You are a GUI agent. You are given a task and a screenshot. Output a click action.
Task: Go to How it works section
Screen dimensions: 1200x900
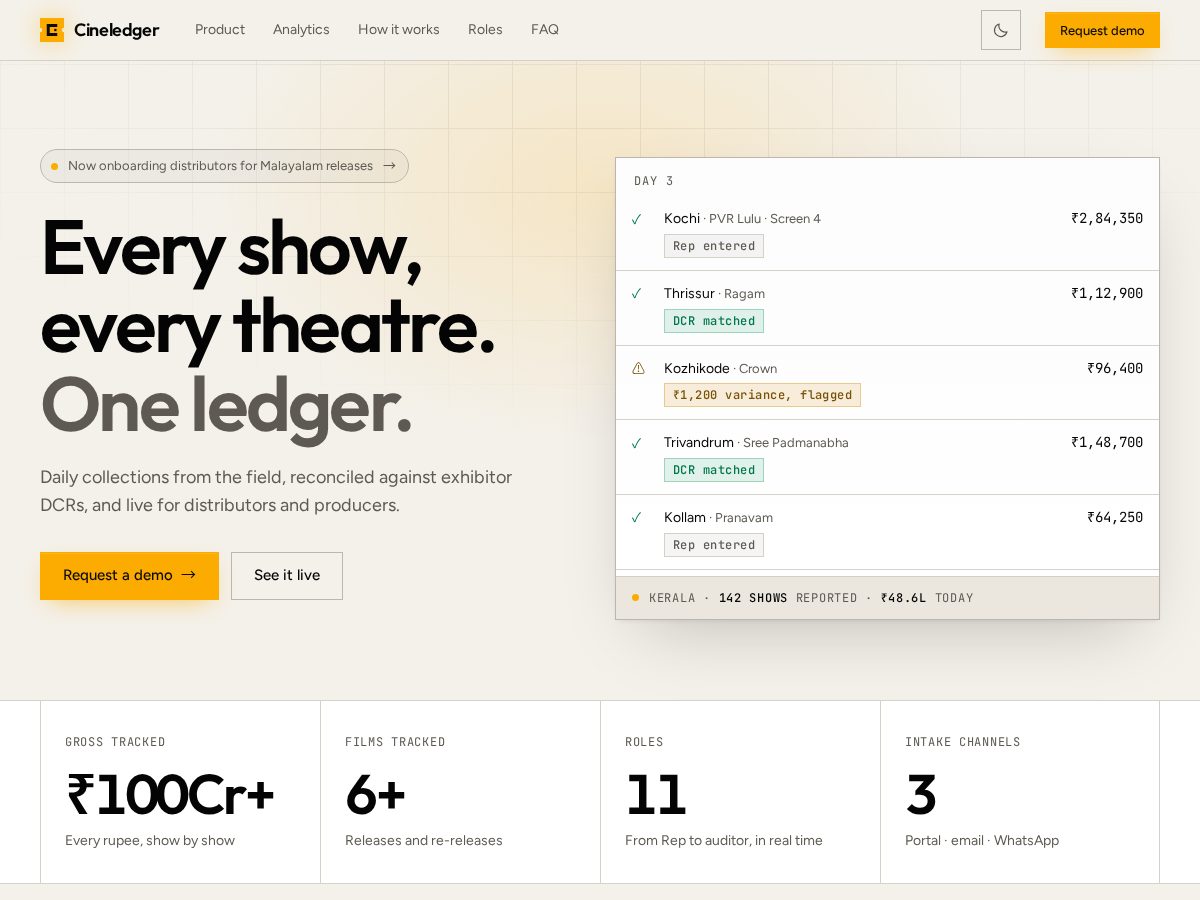click(399, 30)
